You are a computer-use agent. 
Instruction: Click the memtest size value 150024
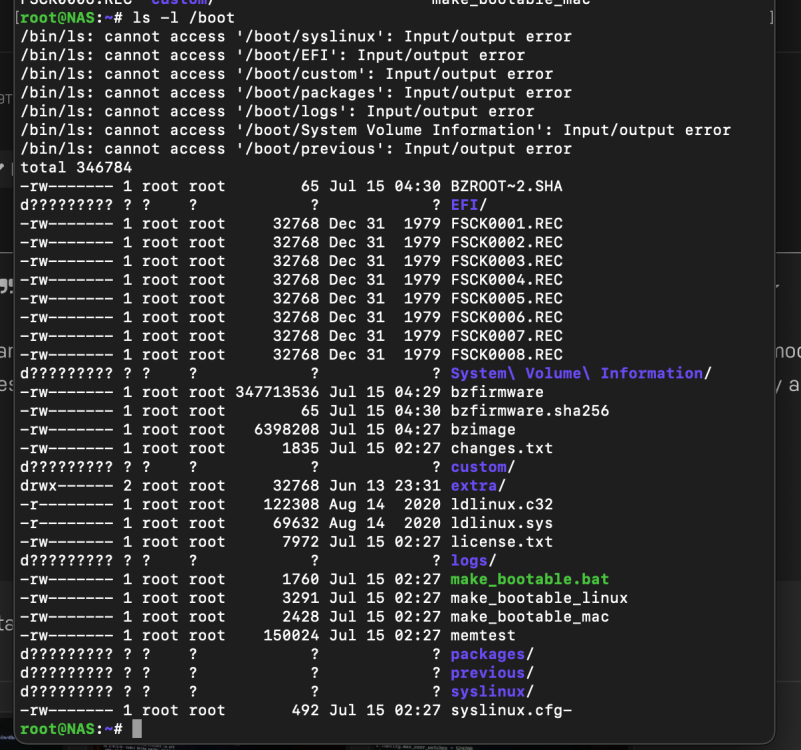[x=291, y=636]
